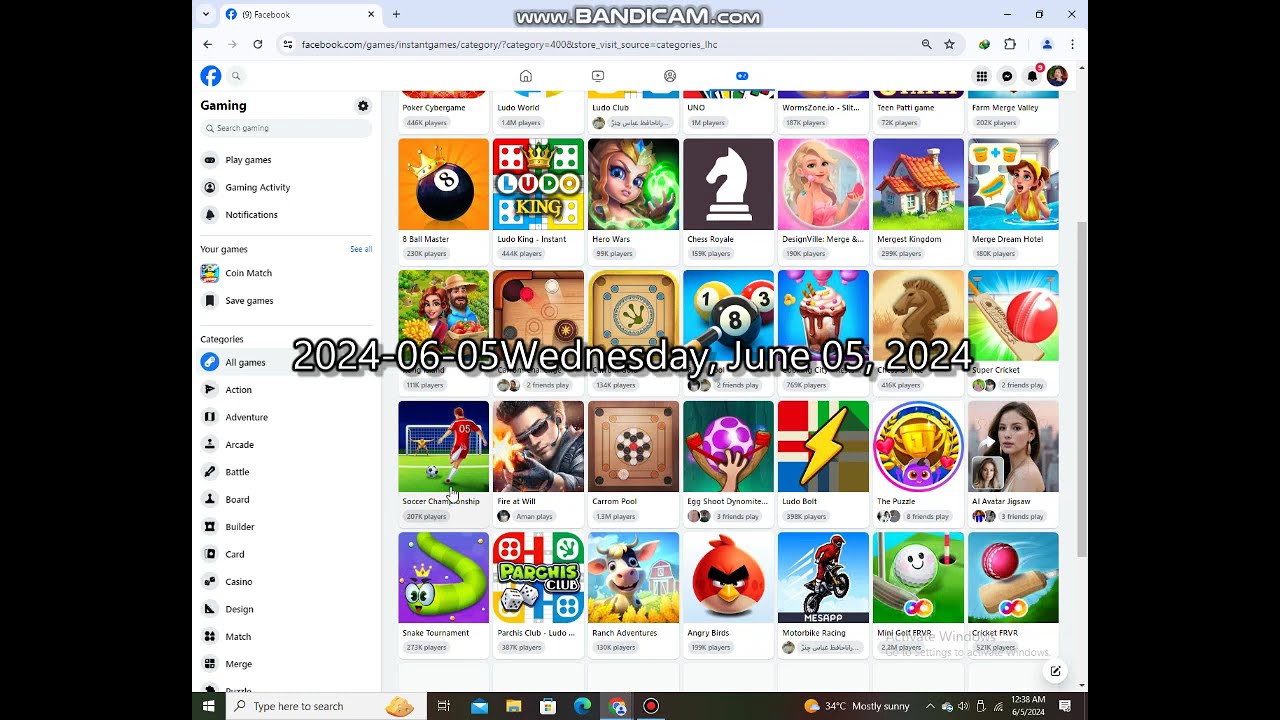Open the notifications bell icon
This screenshot has width=1280, height=720.
1032,76
